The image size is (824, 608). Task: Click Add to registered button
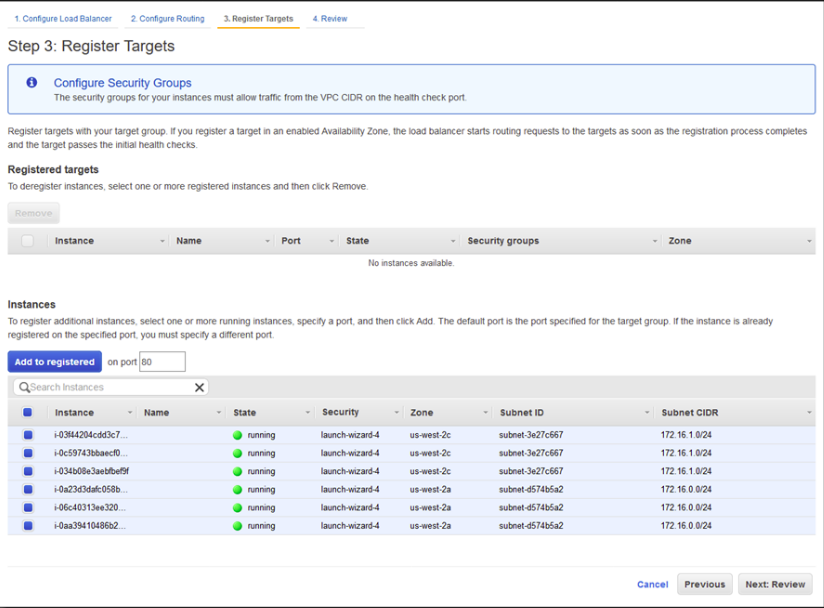point(55,362)
